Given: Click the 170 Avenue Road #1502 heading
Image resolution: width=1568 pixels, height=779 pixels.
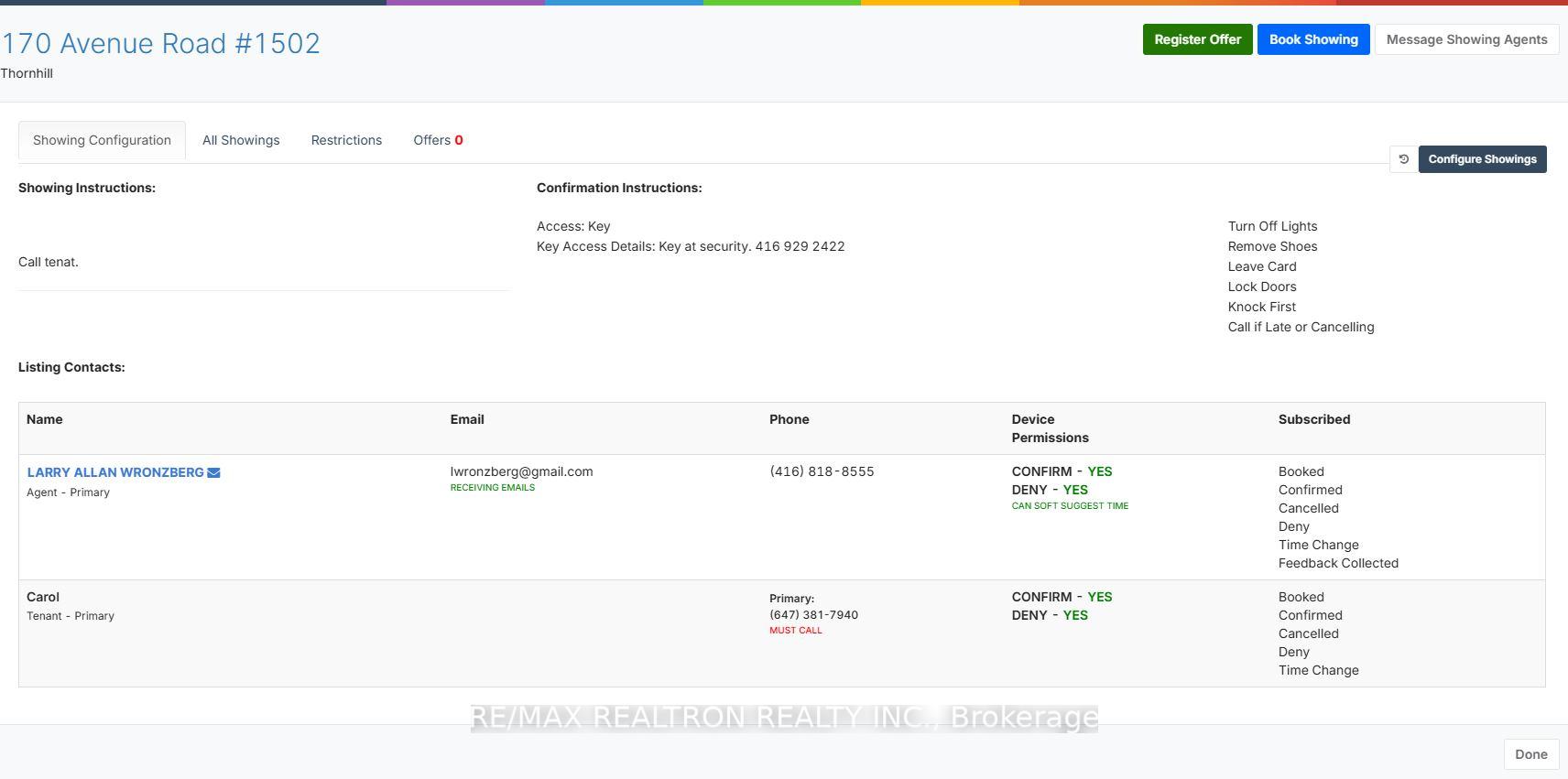Looking at the screenshot, I should click(x=160, y=43).
